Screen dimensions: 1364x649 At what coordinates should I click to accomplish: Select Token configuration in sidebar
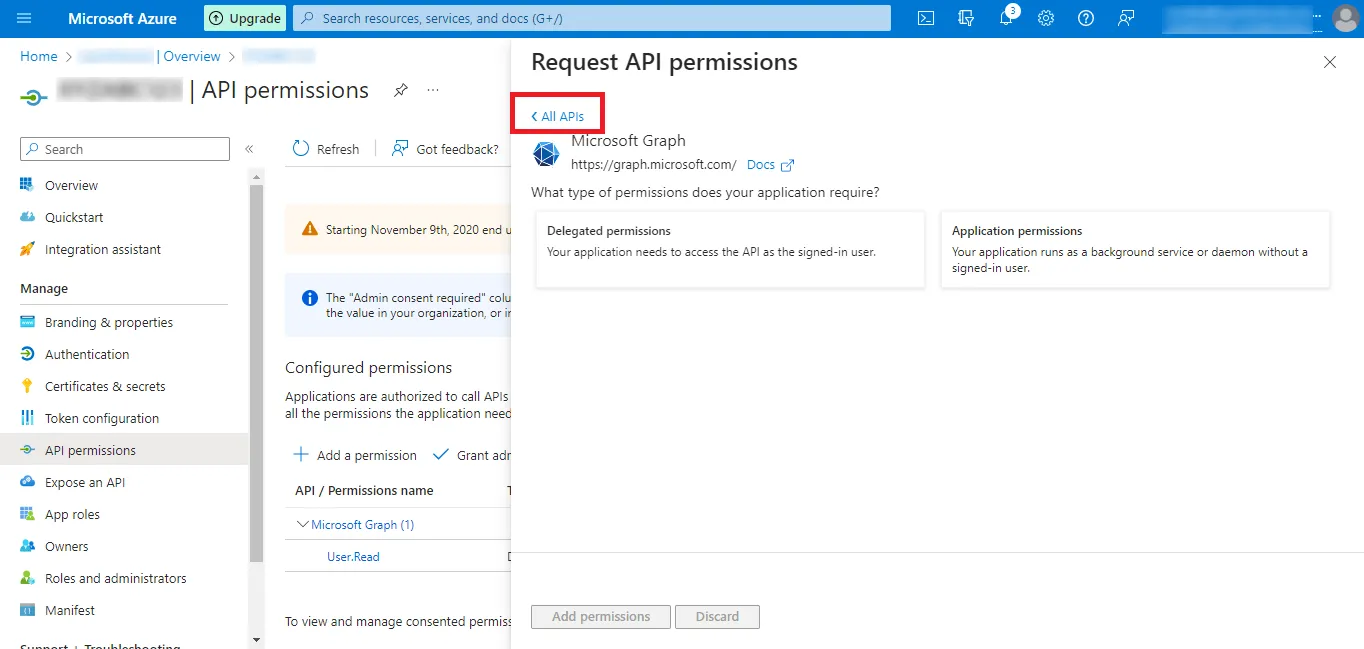point(101,418)
